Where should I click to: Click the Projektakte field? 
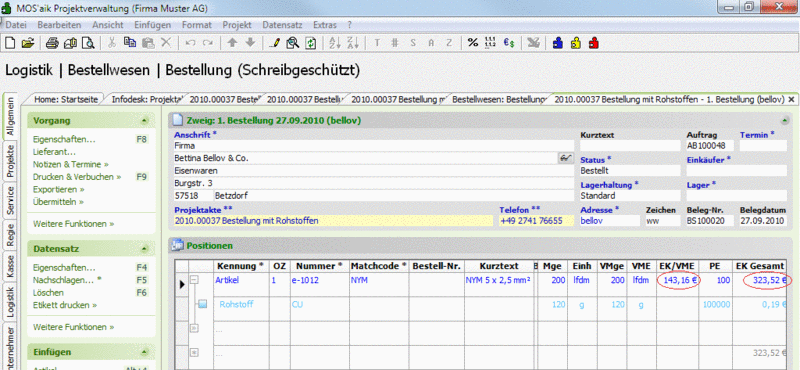tap(334, 221)
